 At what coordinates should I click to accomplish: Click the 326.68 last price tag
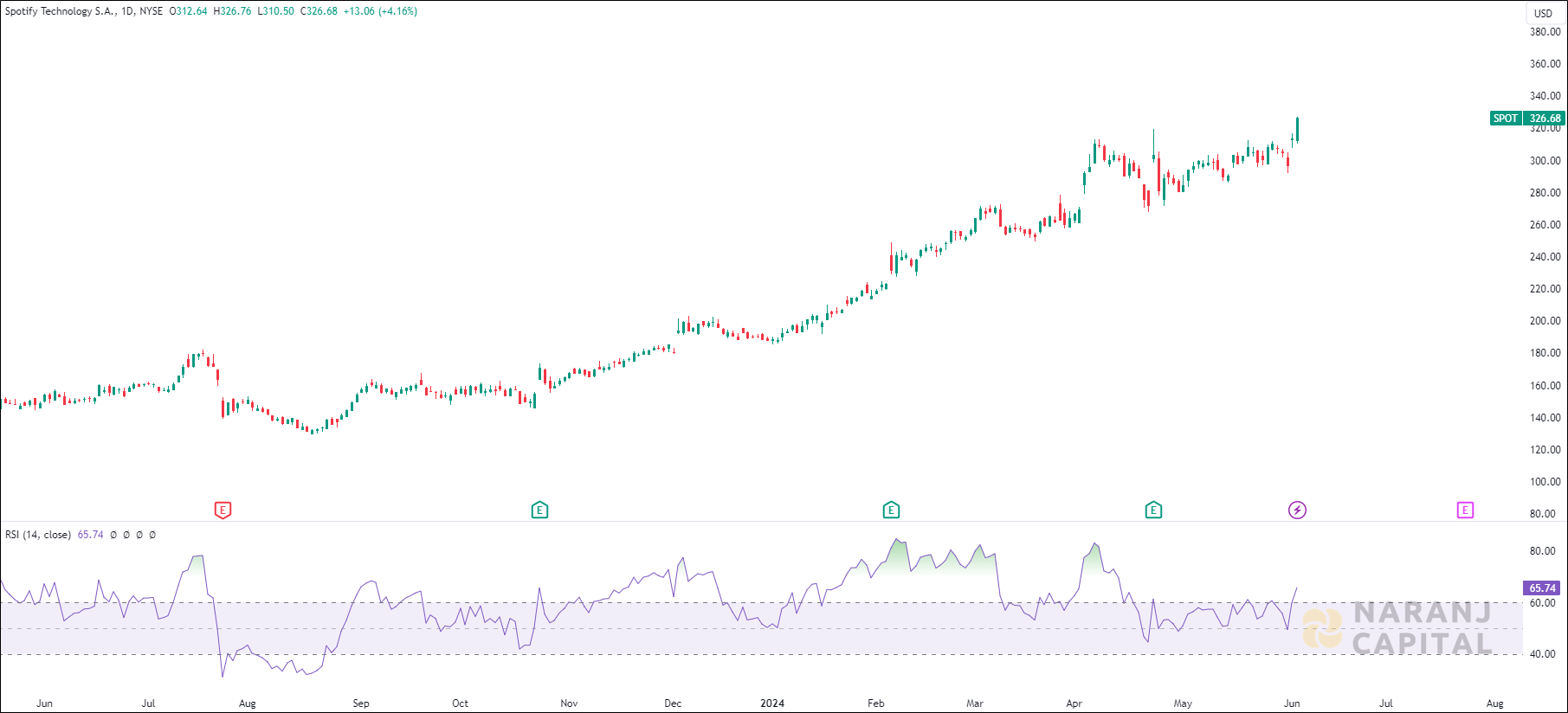pos(1545,119)
